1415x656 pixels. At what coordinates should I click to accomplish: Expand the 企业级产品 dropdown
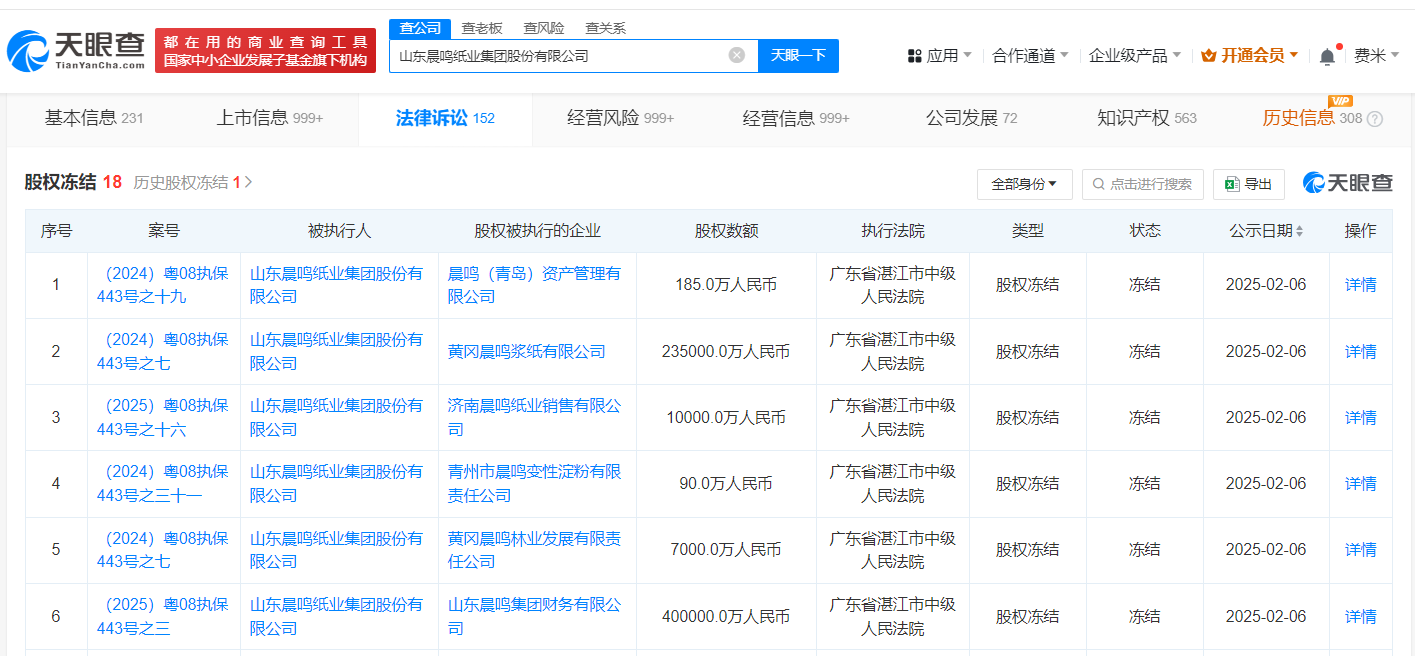(1134, 56)
